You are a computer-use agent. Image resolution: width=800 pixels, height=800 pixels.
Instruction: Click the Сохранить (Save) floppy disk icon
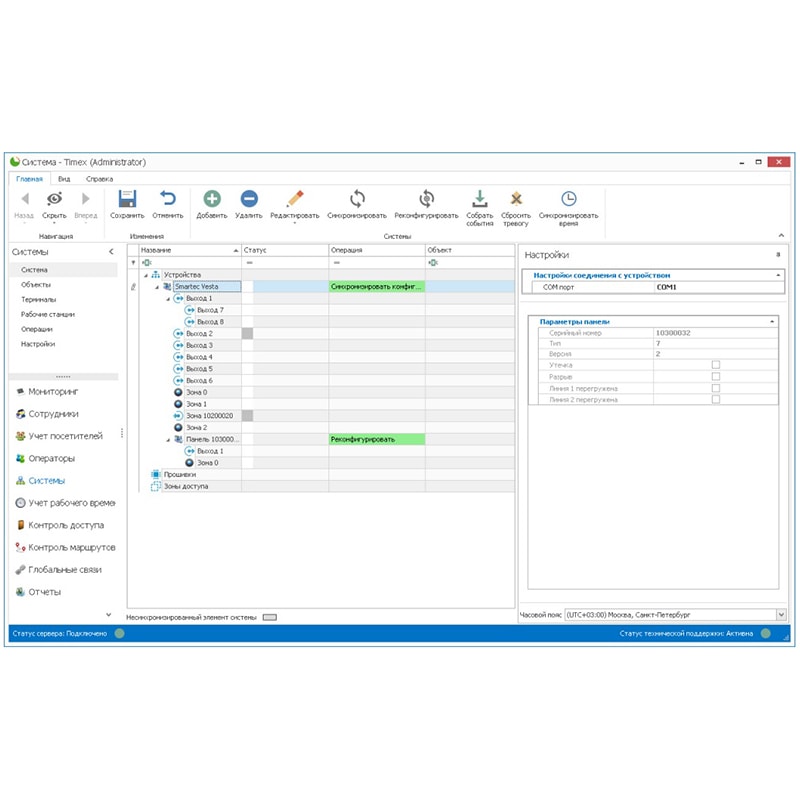pos(127,199)
